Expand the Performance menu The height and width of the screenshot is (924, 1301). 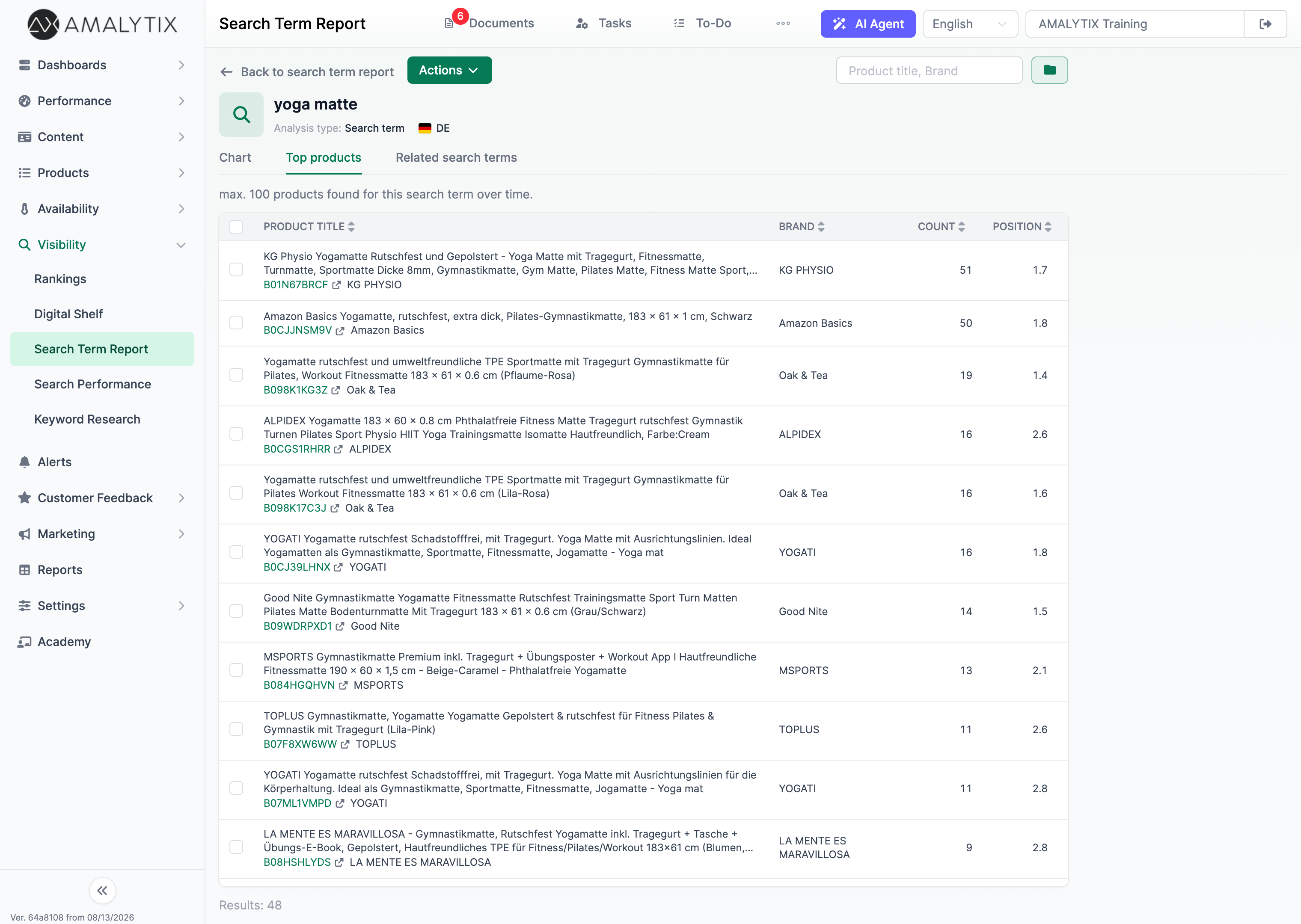pyautogui.click(x=102, y=101)
